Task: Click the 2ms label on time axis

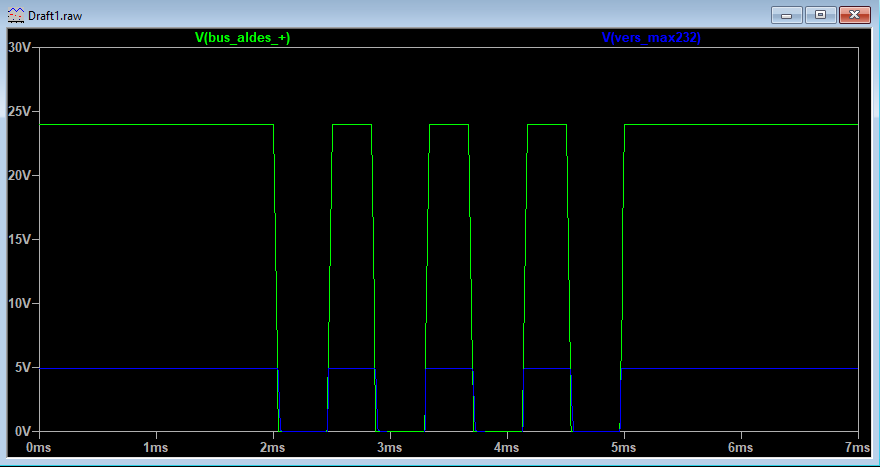Action: coord(273,448)
